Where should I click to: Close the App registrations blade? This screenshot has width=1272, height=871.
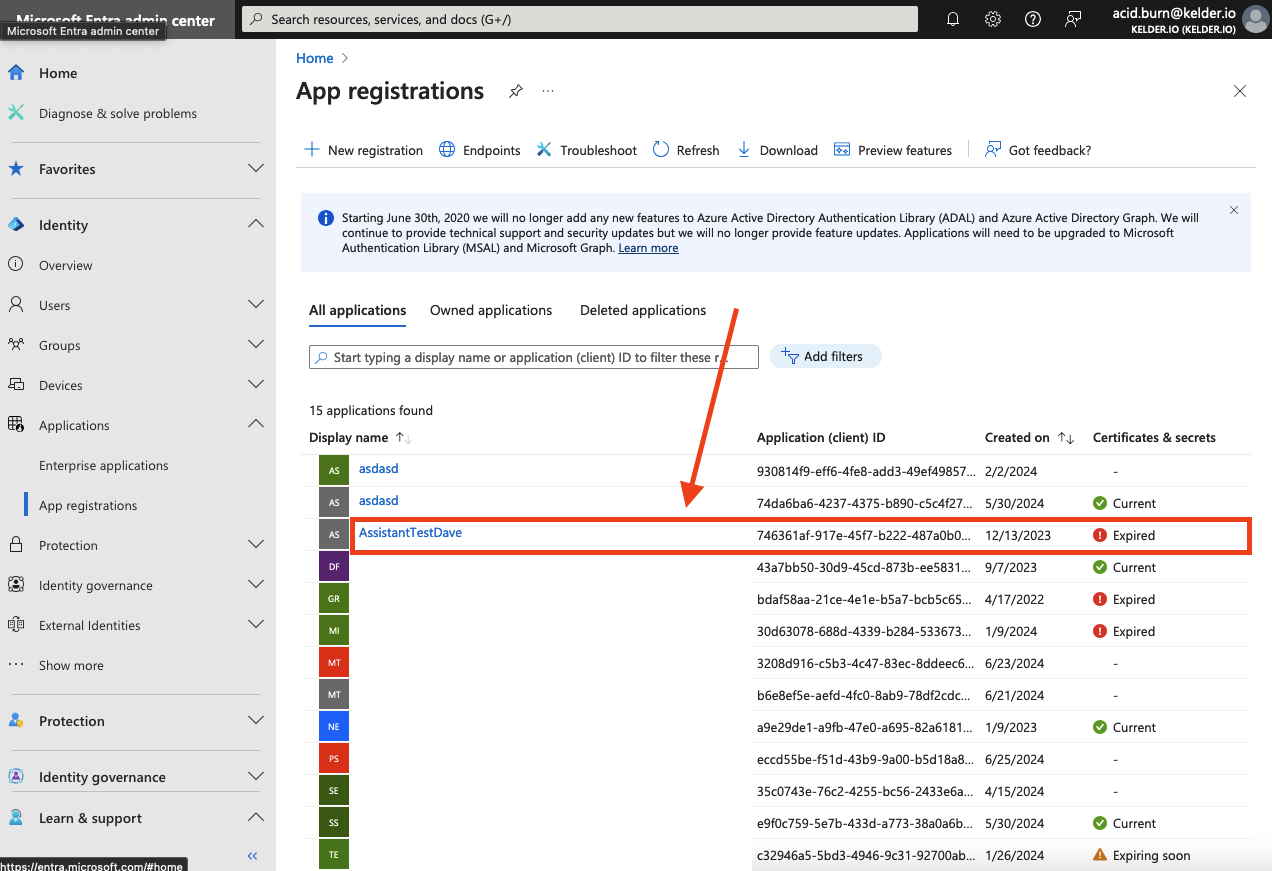(1240, 91)
